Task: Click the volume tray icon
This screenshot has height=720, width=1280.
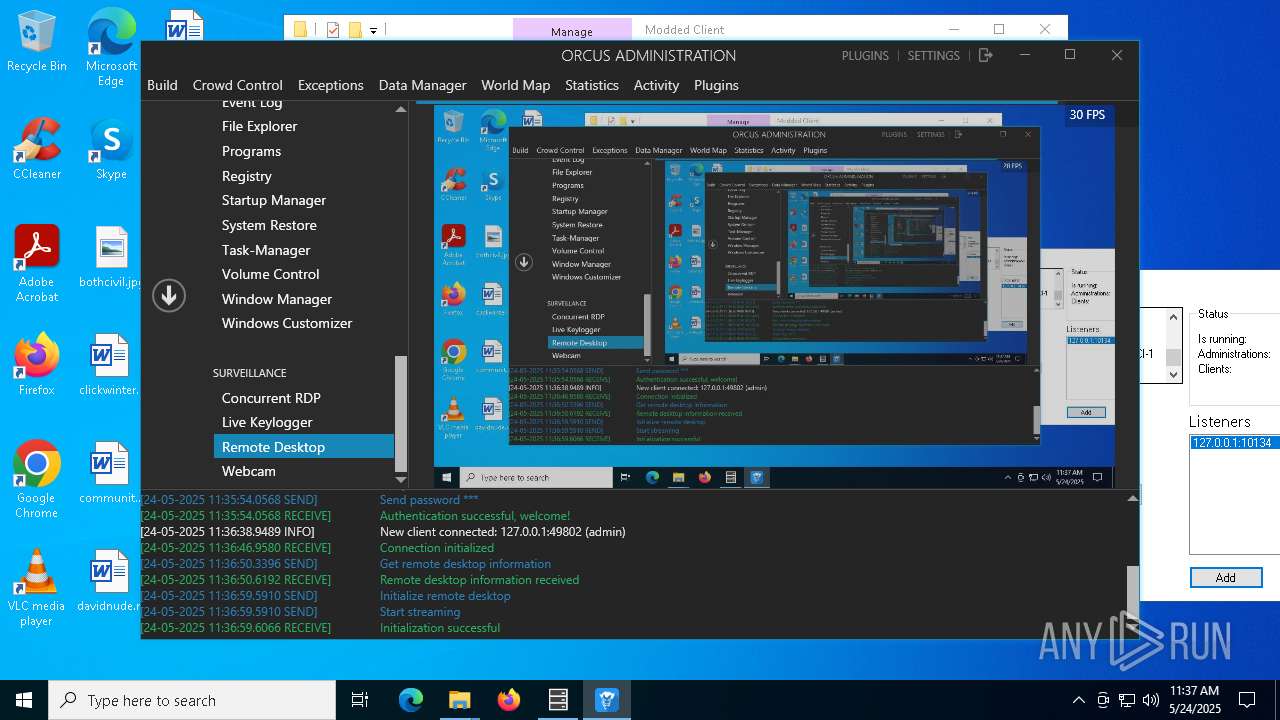Action: coord(1151,700)
